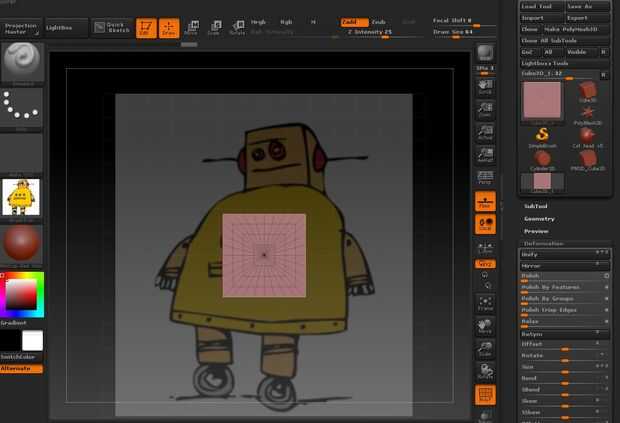Open the dots stroke type selector
620x423 pixels.
22,108
